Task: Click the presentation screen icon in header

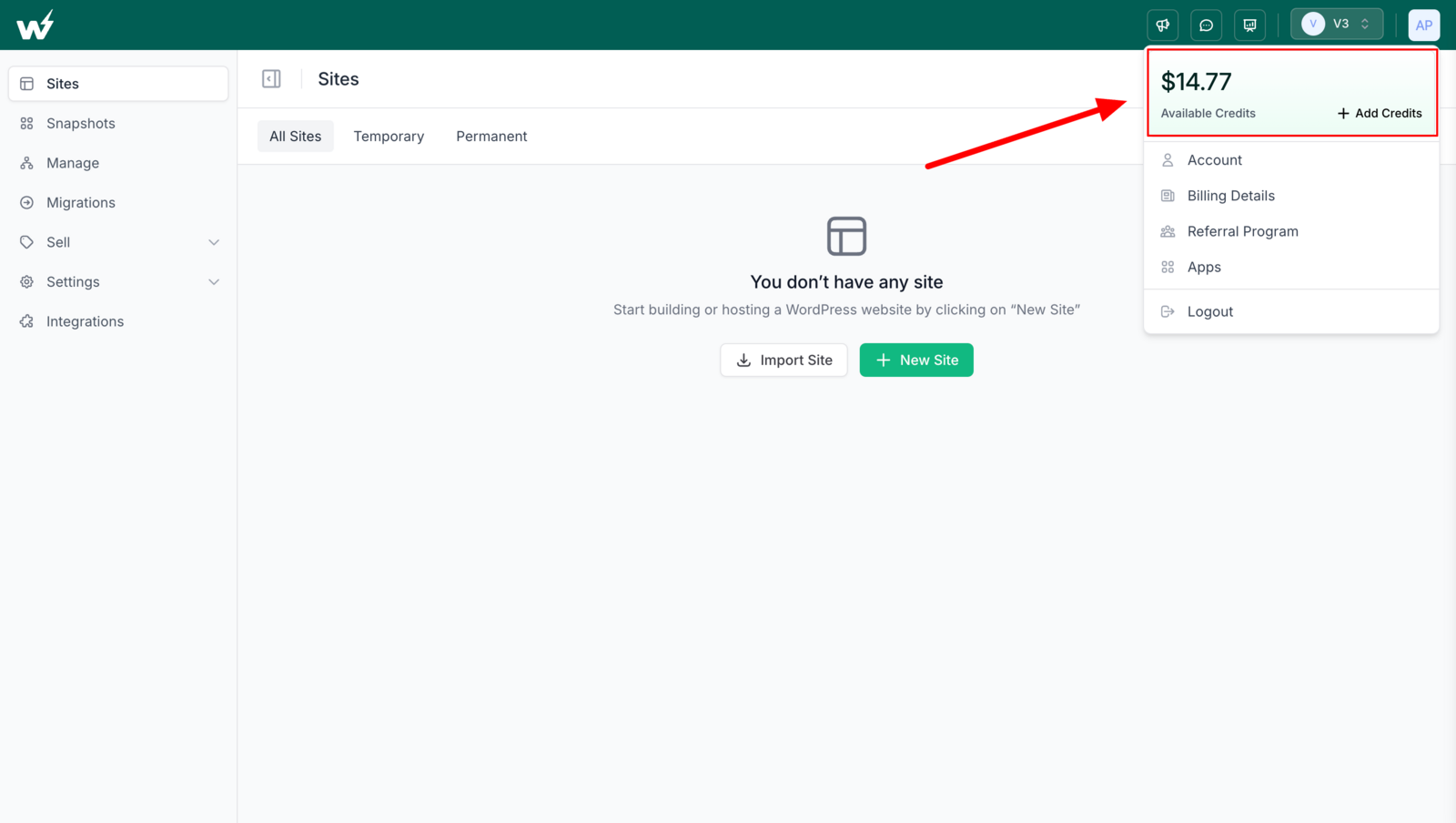Action: click(x=1250, y=25)
